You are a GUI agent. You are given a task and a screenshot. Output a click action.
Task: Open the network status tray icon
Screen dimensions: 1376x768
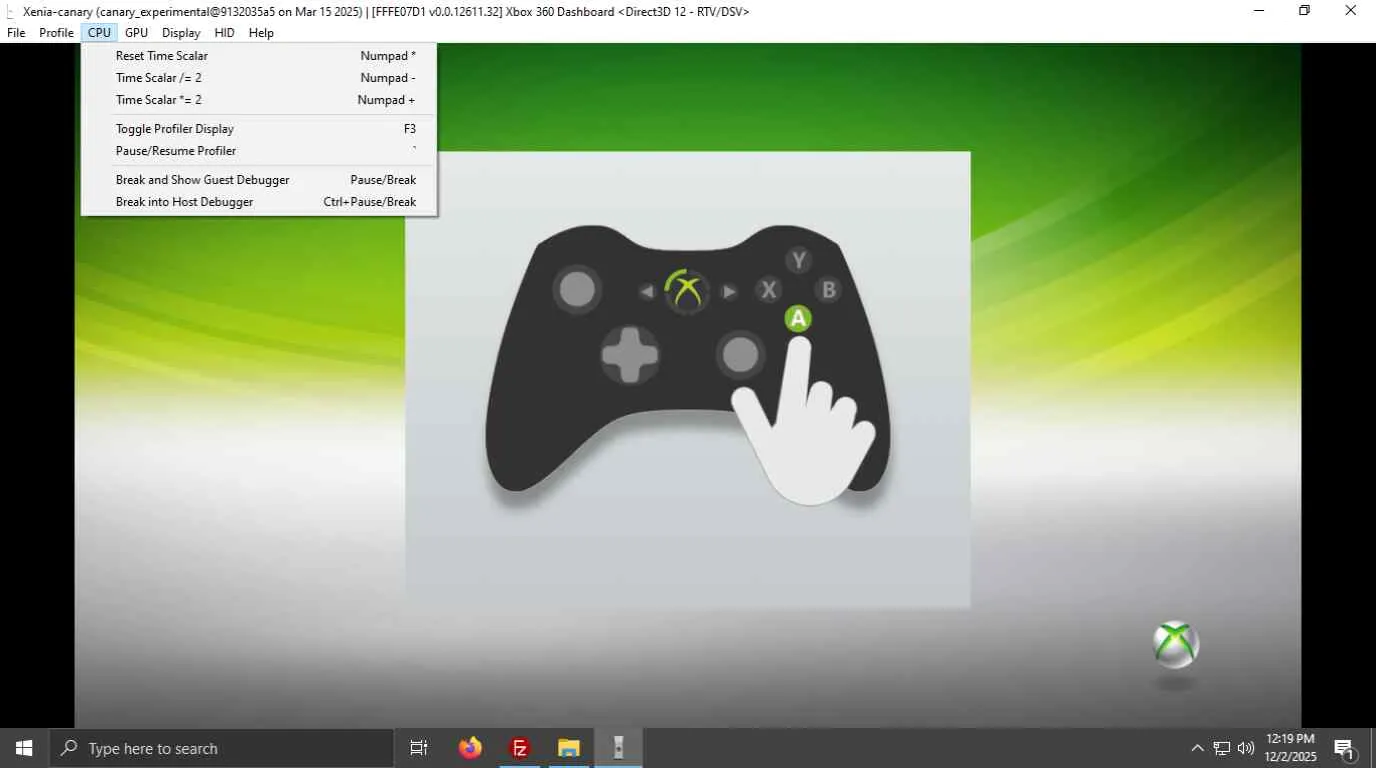[1222, 748]
